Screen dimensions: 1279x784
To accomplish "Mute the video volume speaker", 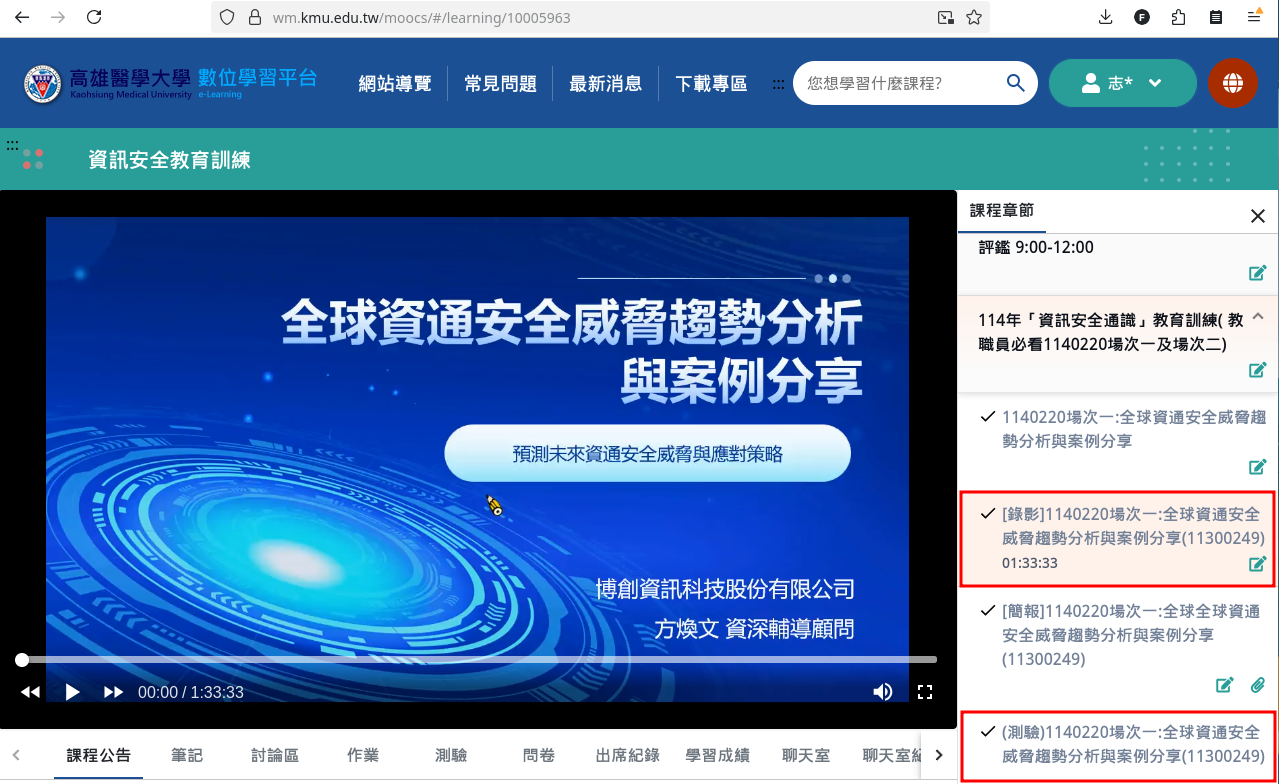I will [x=882, y=692].
